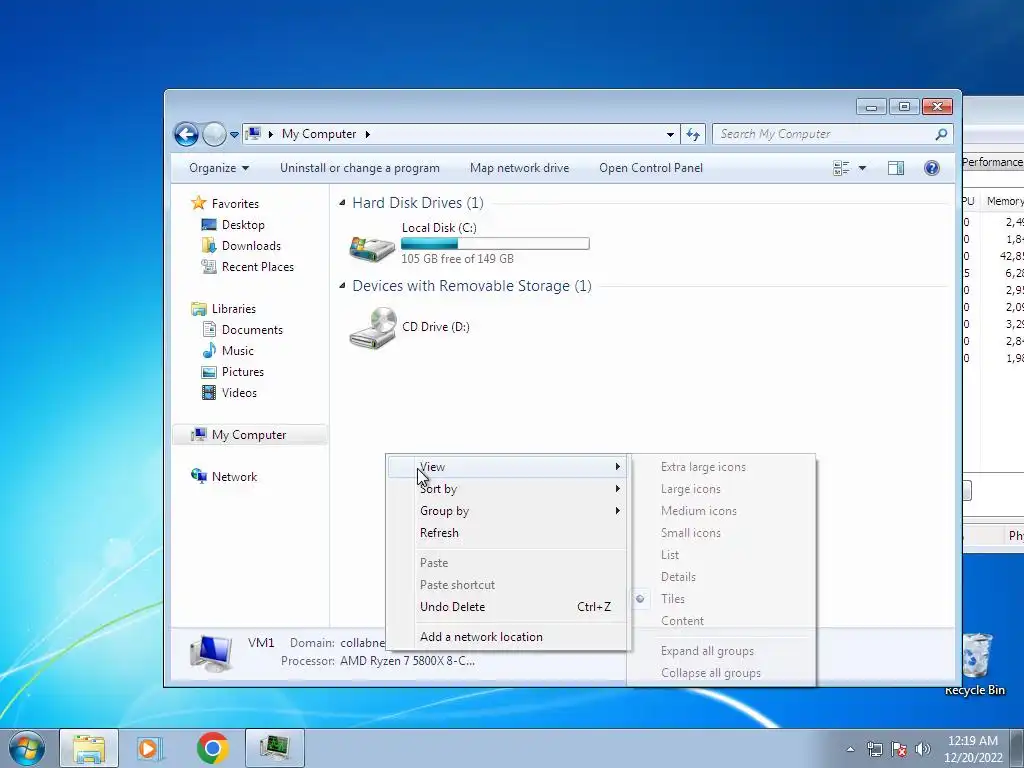
Task: Open Windows Media Player from taskbar
Action: (149, 748)
